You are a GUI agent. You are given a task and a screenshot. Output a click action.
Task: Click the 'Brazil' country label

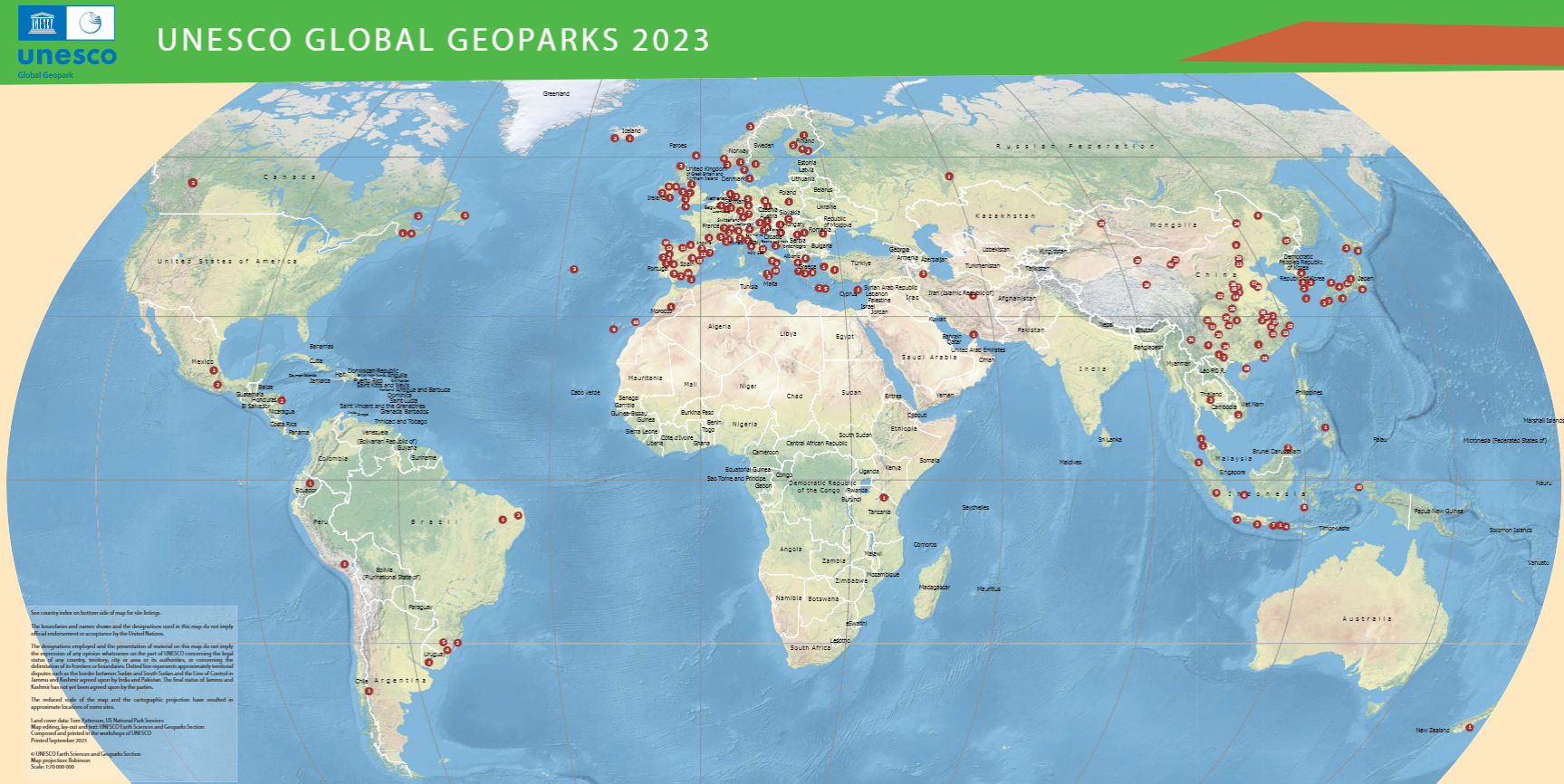click(435, 521)
